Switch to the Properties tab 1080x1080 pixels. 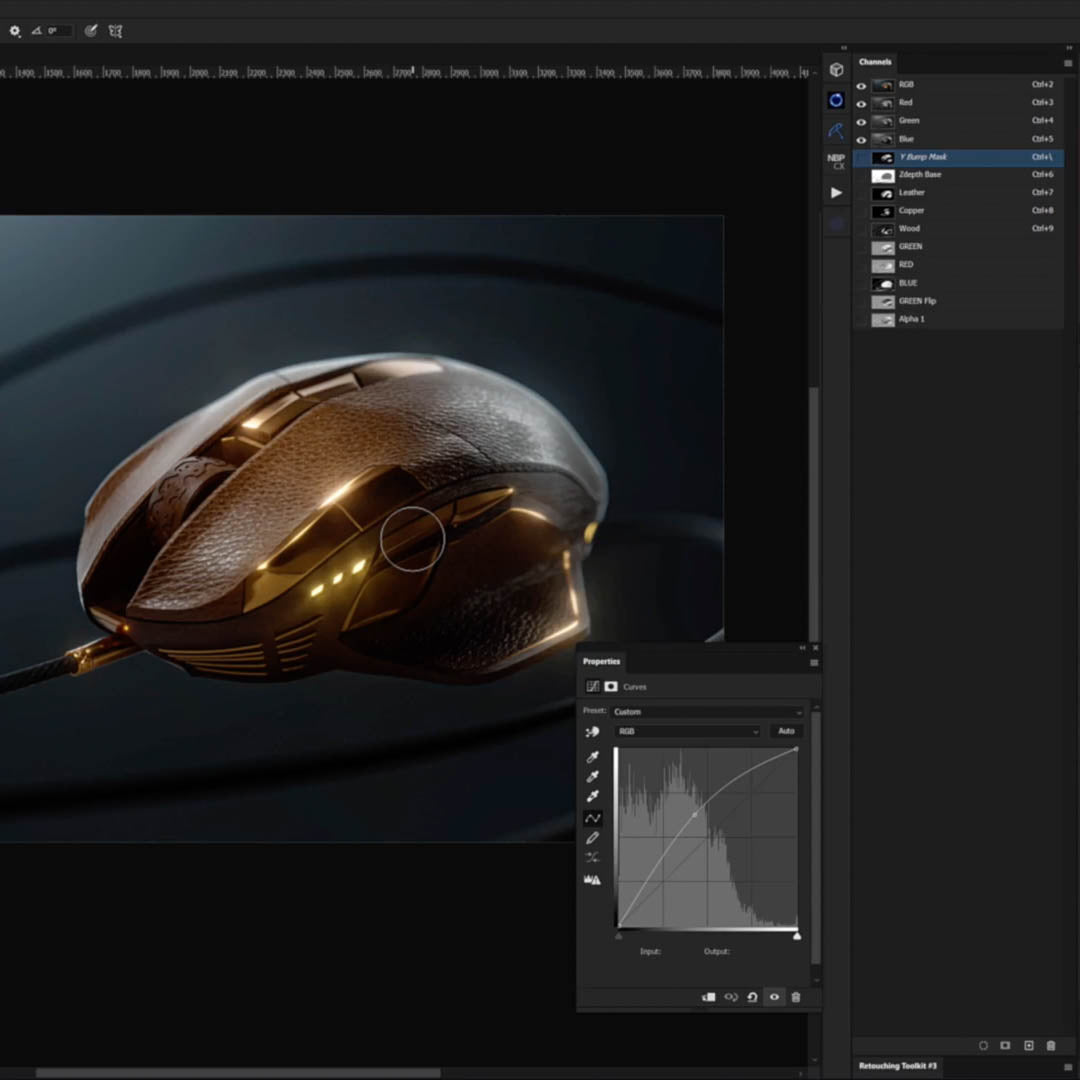pos(601,661)
